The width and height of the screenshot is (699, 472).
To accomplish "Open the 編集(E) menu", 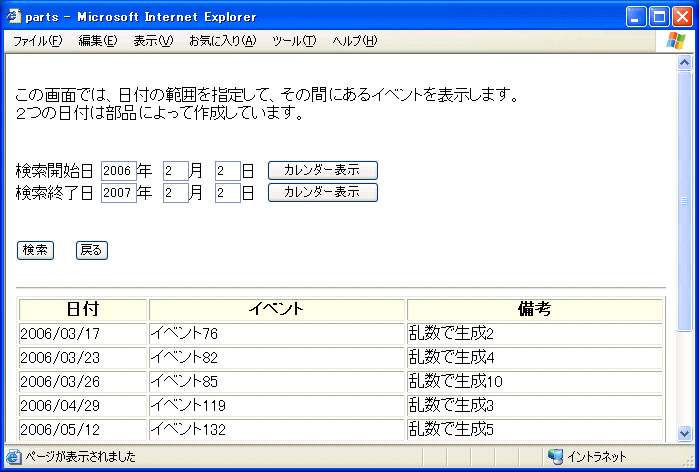I will 98,41.
